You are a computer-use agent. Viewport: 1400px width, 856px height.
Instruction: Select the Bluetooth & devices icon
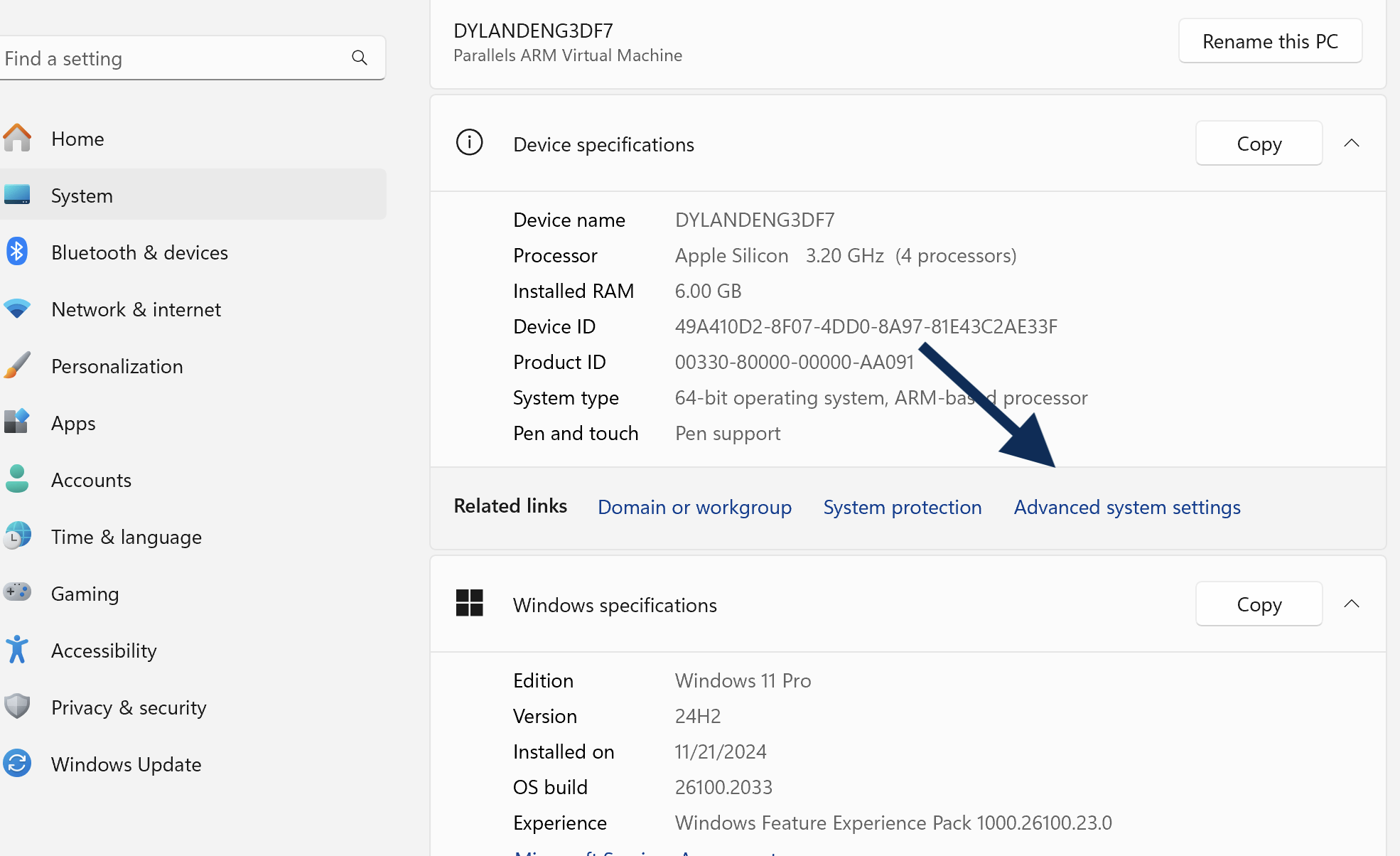17,252
